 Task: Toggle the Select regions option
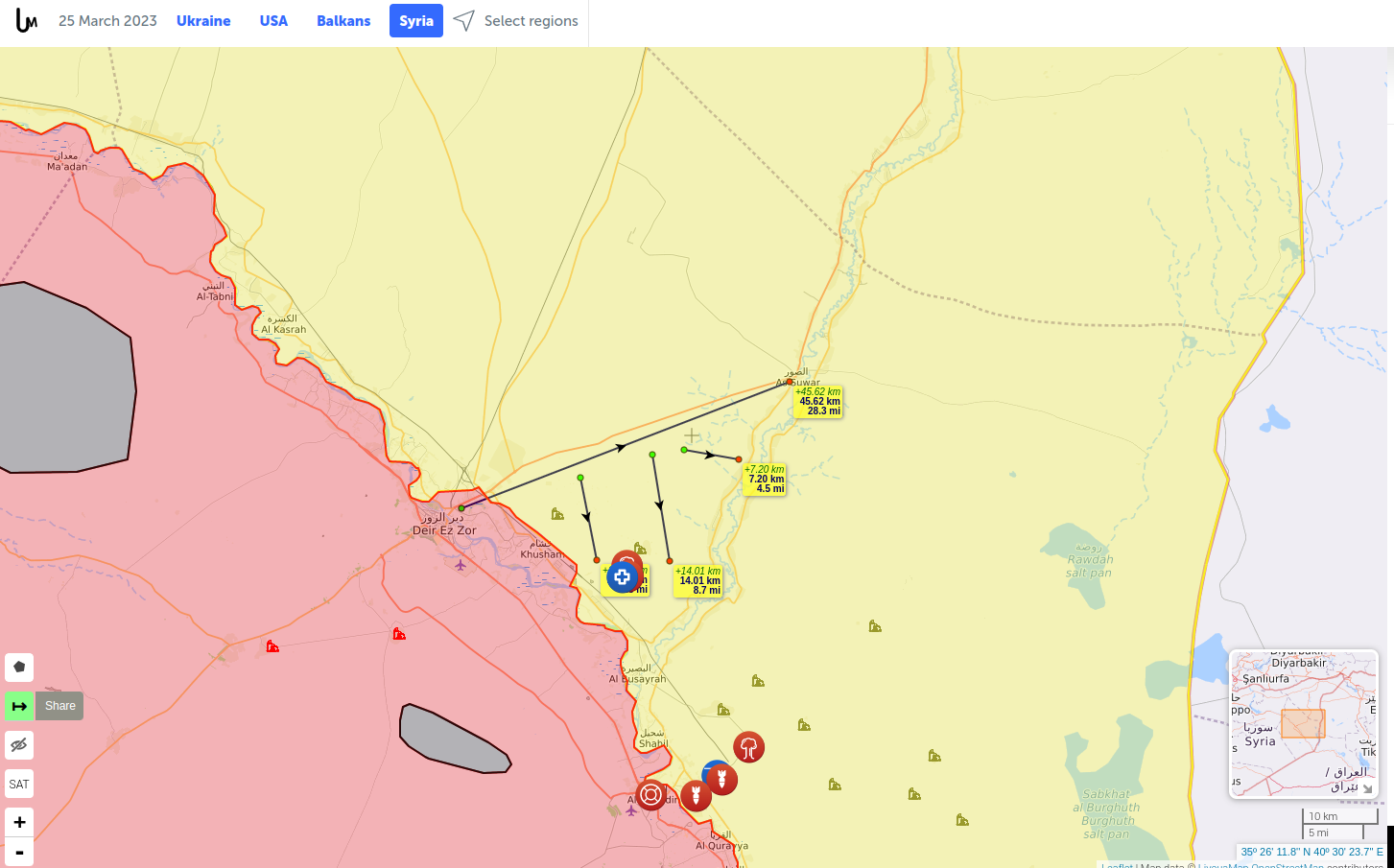click(515, 20)
